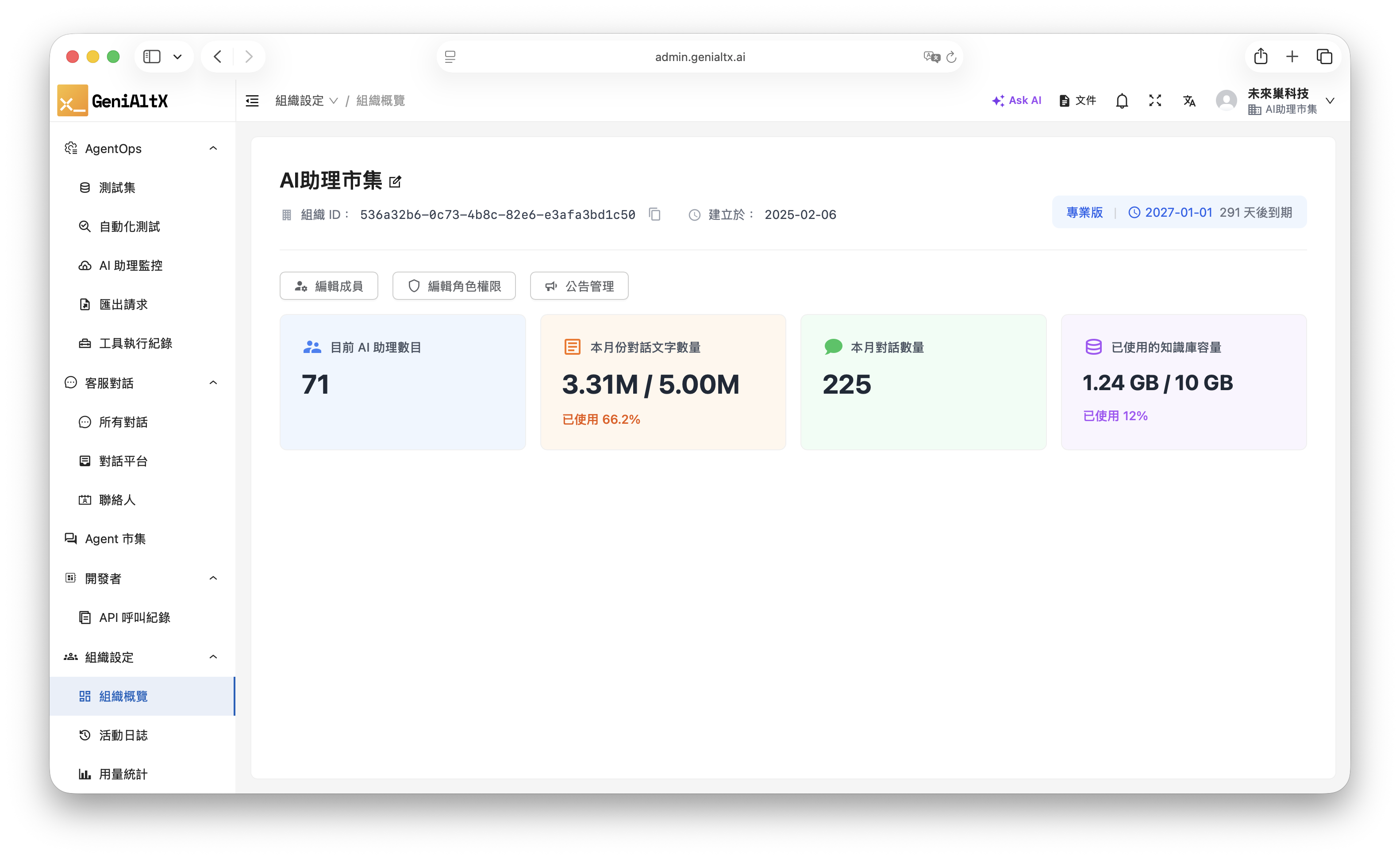This screenshot has height=859, width=1400.
Task: Open the notifications bell
Action: coord(1122,100)
